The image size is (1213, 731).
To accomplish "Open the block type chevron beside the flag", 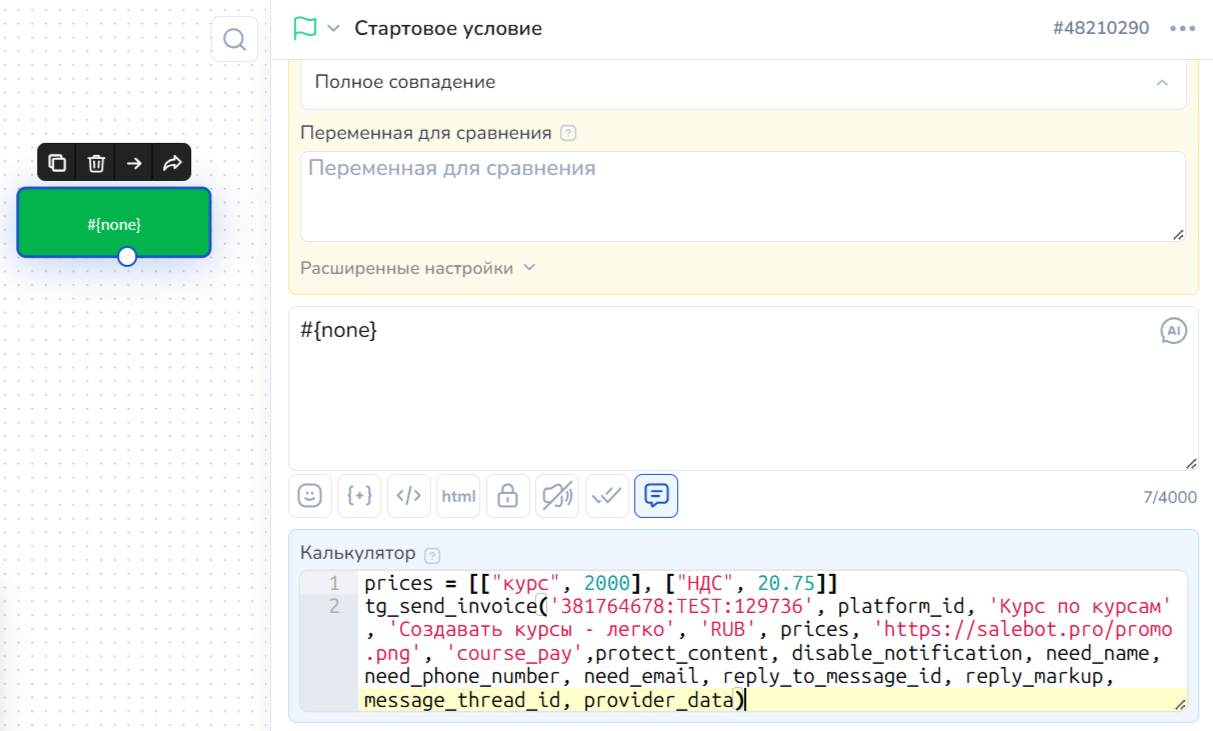I will coord(333,28).
